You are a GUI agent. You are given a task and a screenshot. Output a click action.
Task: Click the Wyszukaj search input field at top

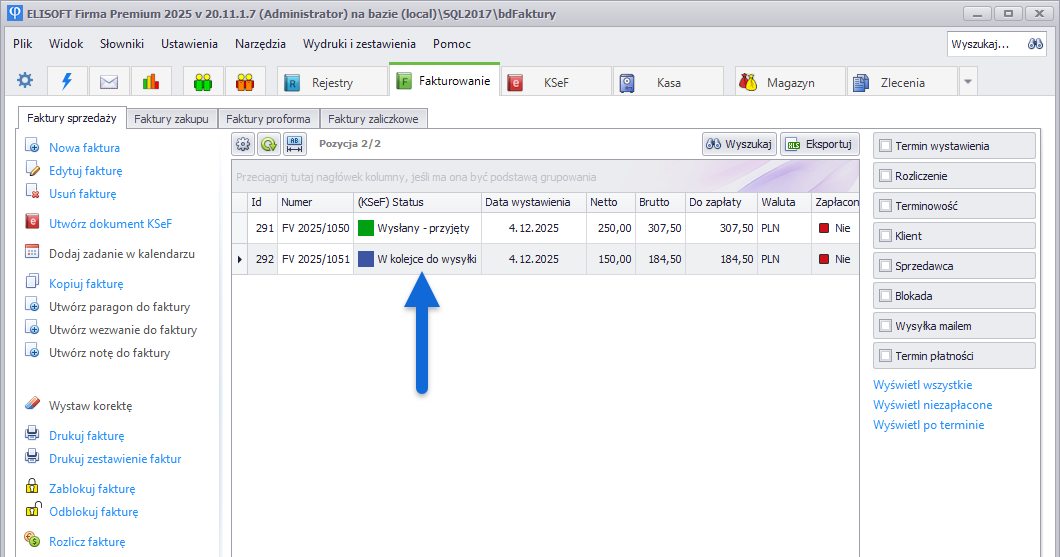click(x=980, y=44)
